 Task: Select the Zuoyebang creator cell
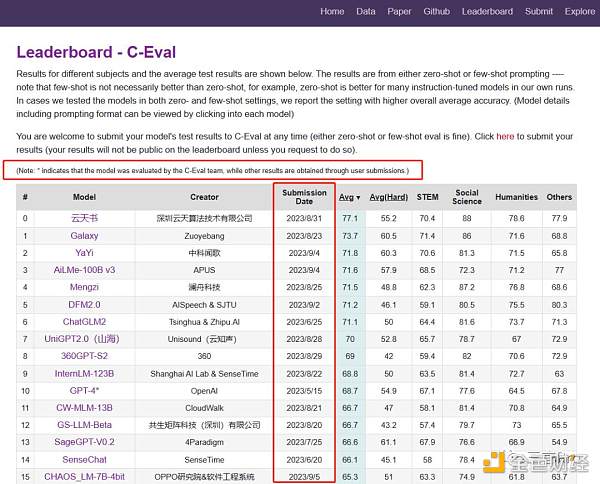point(204,236)
